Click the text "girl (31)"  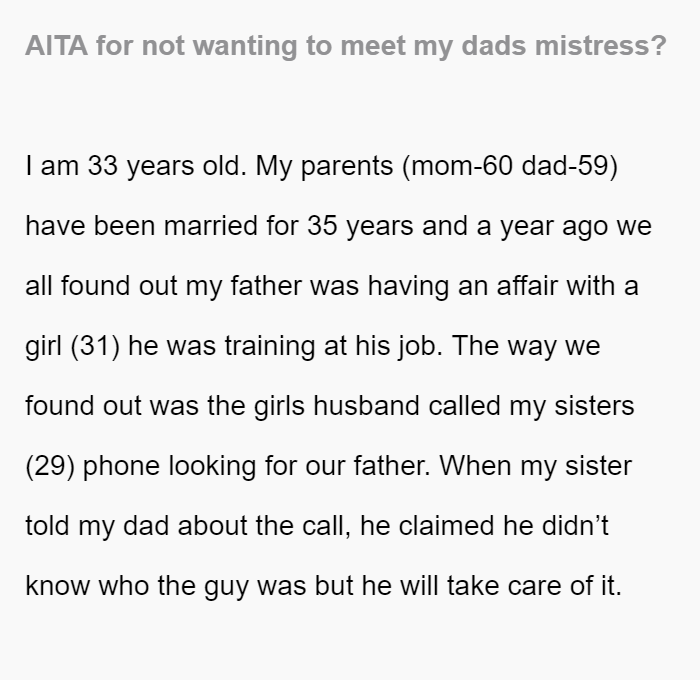pyautogui.click(x=73, y=346)
